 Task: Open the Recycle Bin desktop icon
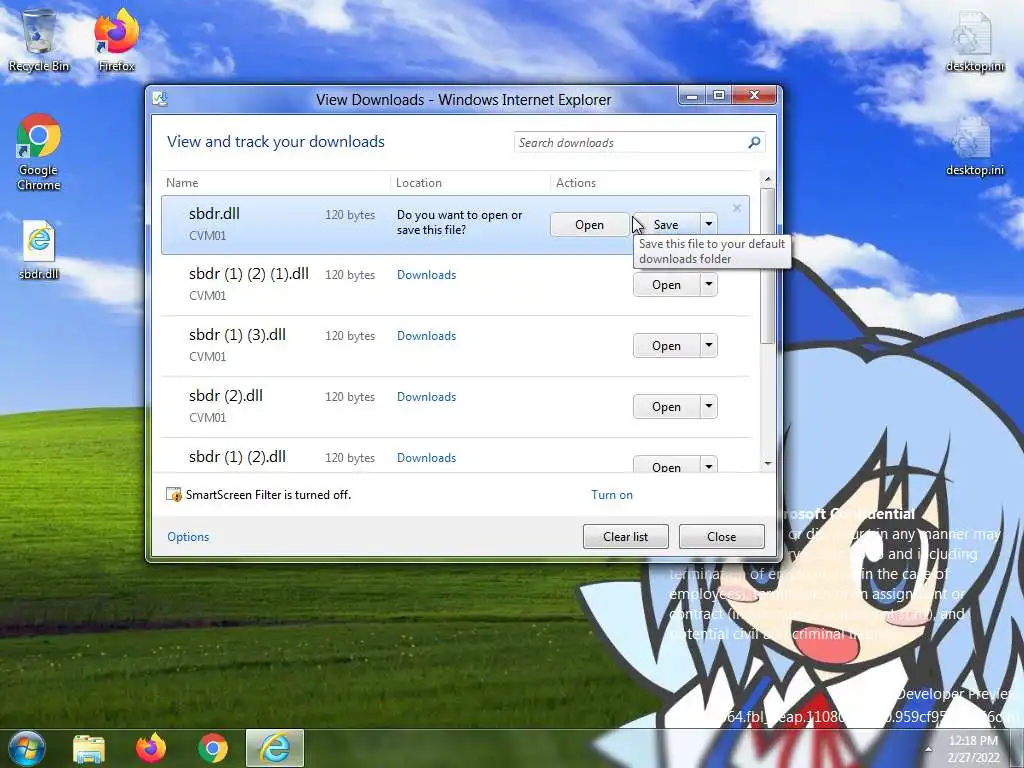(39, 40)
